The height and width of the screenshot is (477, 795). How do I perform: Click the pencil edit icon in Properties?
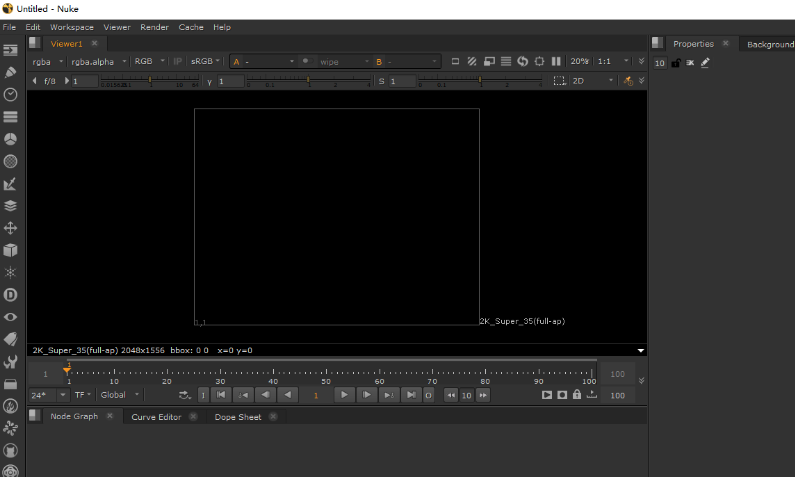coord(705,63)
